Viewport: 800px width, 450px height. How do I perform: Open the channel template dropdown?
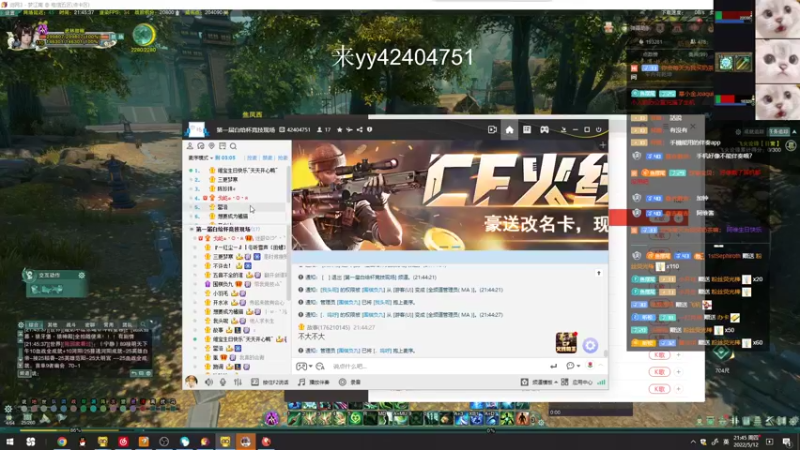539,382
